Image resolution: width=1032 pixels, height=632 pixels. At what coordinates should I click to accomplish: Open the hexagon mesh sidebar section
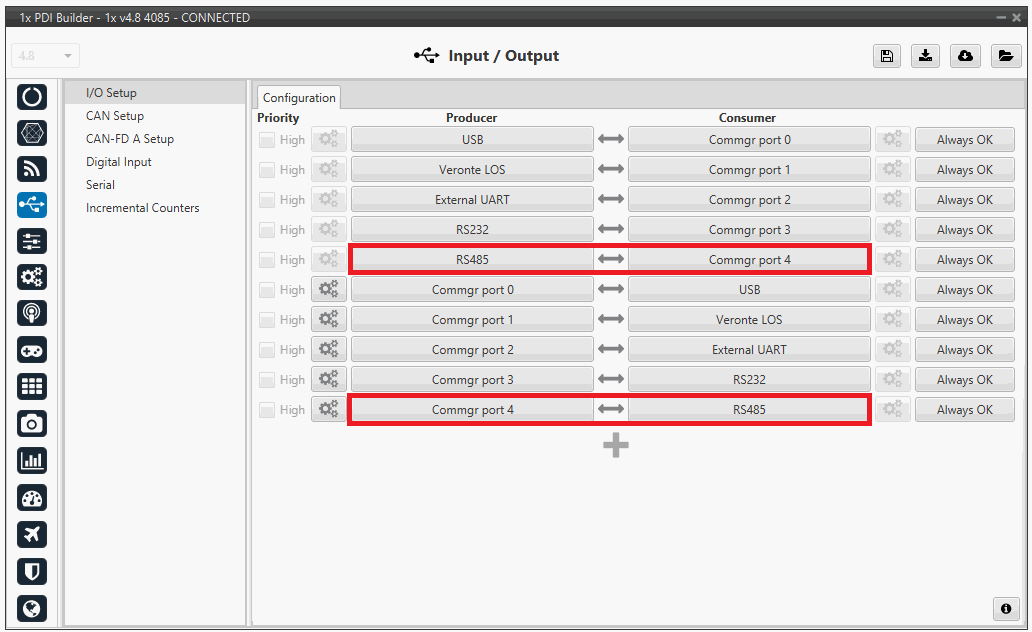point(32,133)
